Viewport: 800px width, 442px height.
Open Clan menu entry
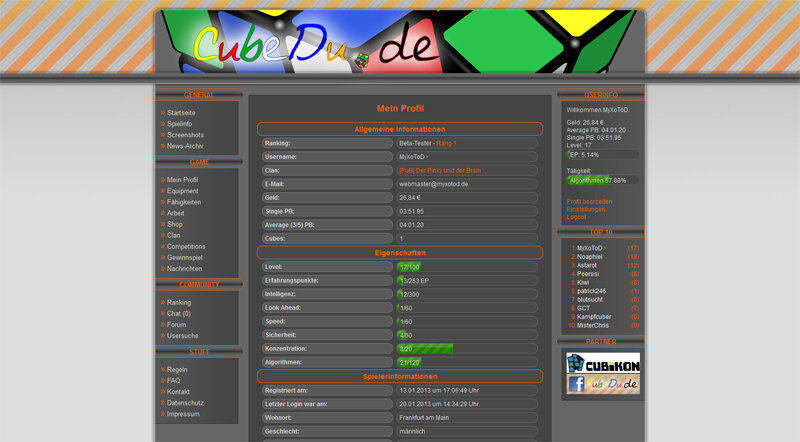173,235
